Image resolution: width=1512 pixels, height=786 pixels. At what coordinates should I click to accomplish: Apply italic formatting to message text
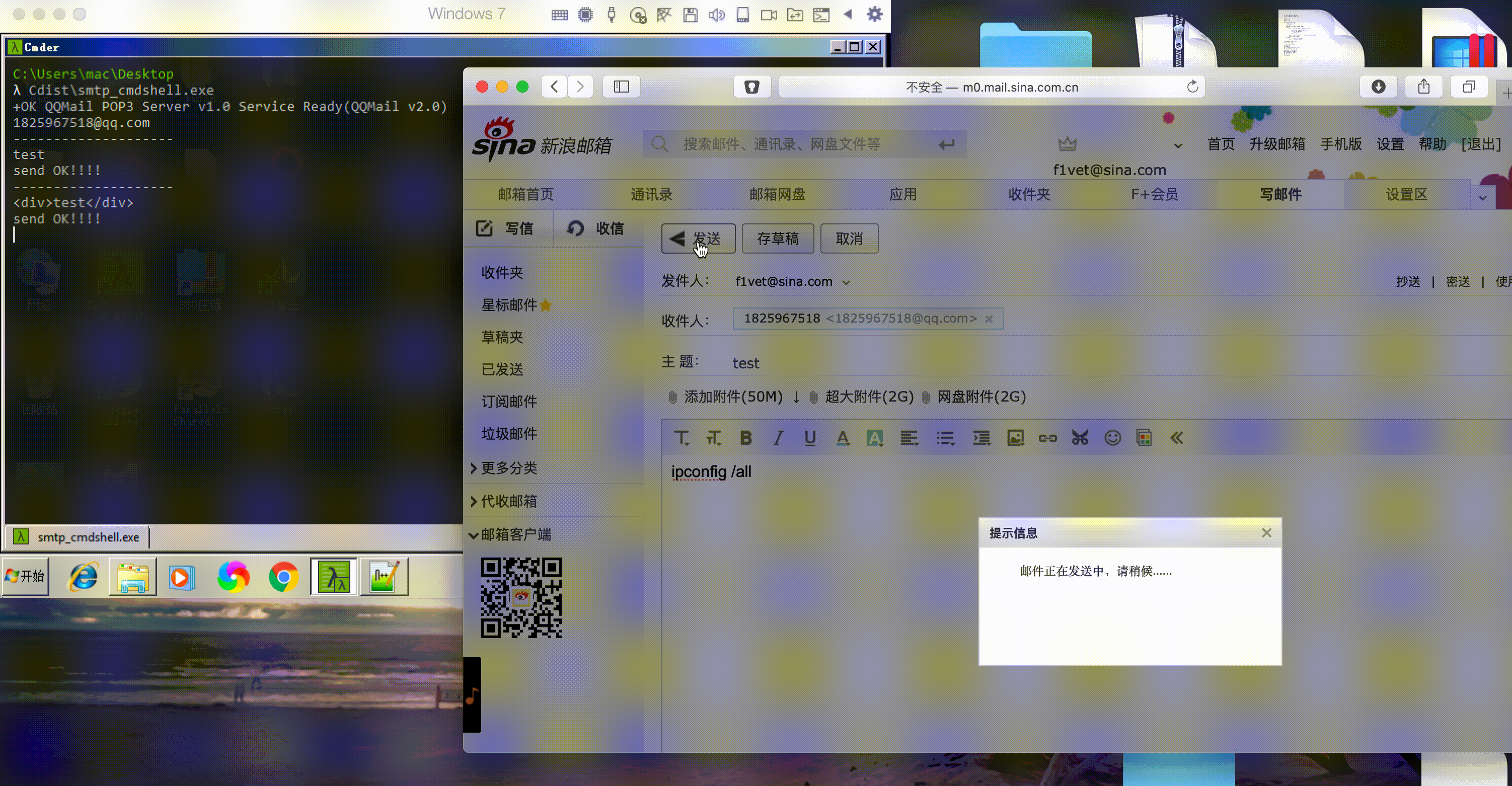pos(778,438)
